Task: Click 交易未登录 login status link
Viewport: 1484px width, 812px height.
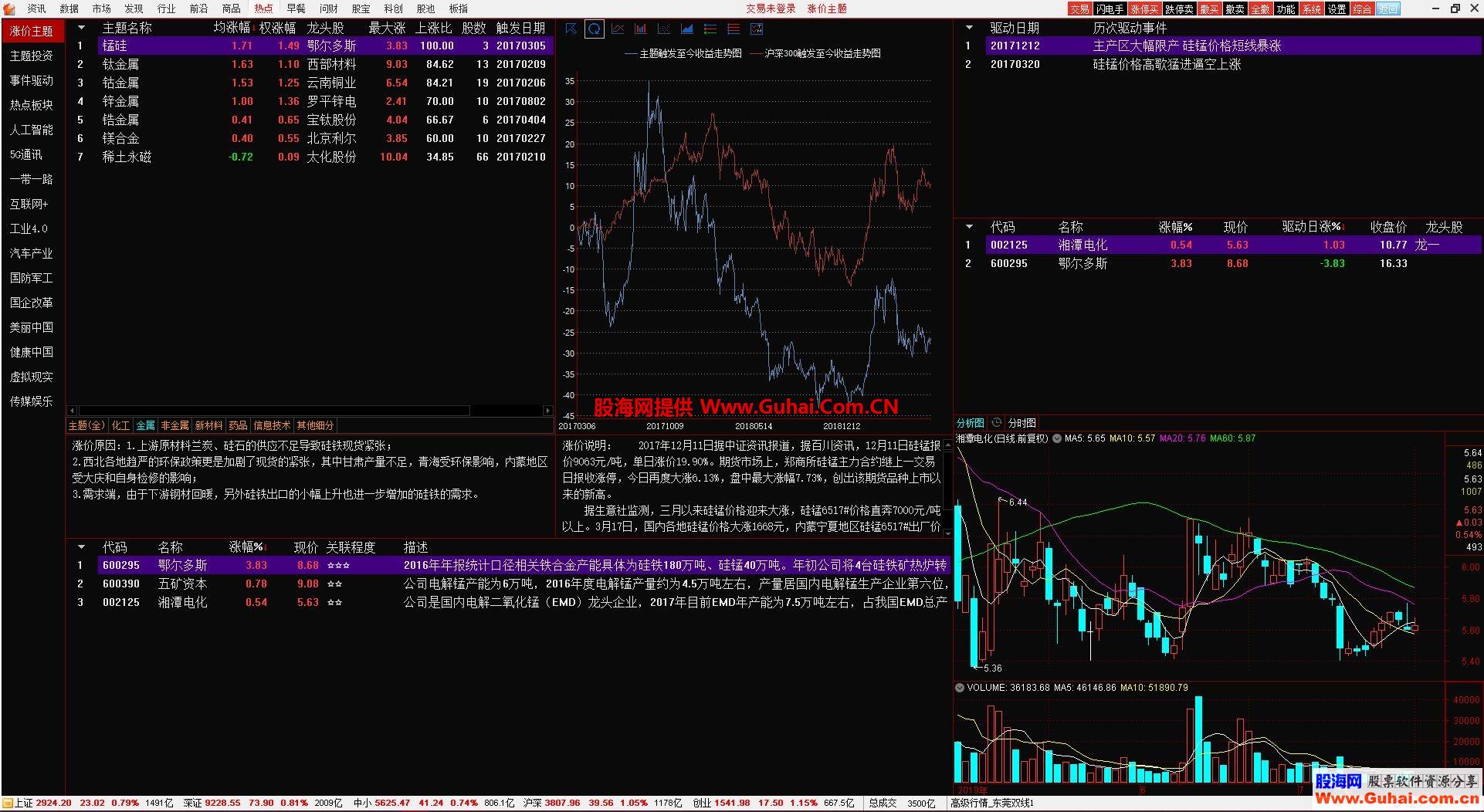Action: pos(771,8)
